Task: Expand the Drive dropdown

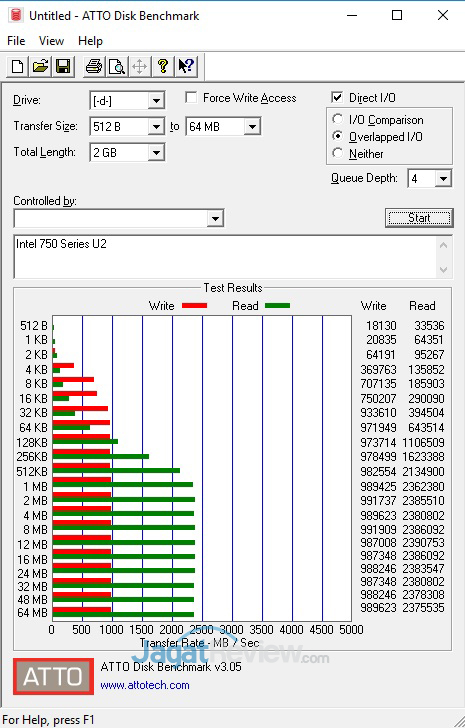Action: point(156,101)
